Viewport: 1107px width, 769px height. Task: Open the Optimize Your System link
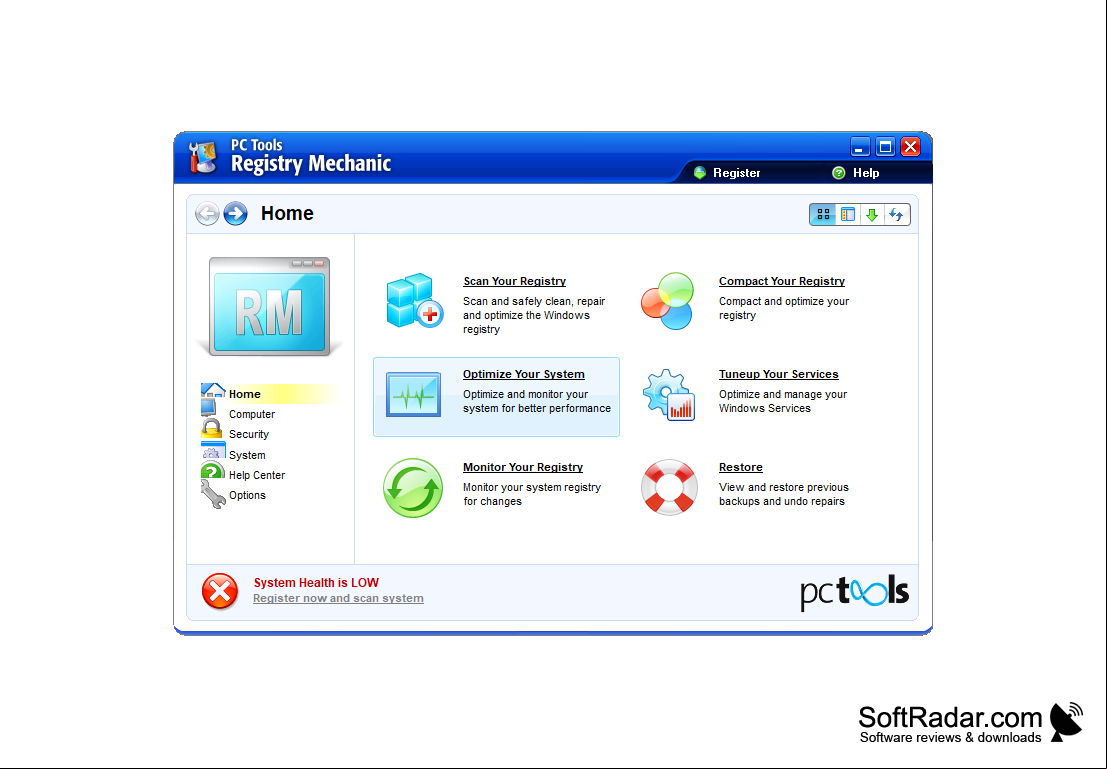click(x=524, y=374)
